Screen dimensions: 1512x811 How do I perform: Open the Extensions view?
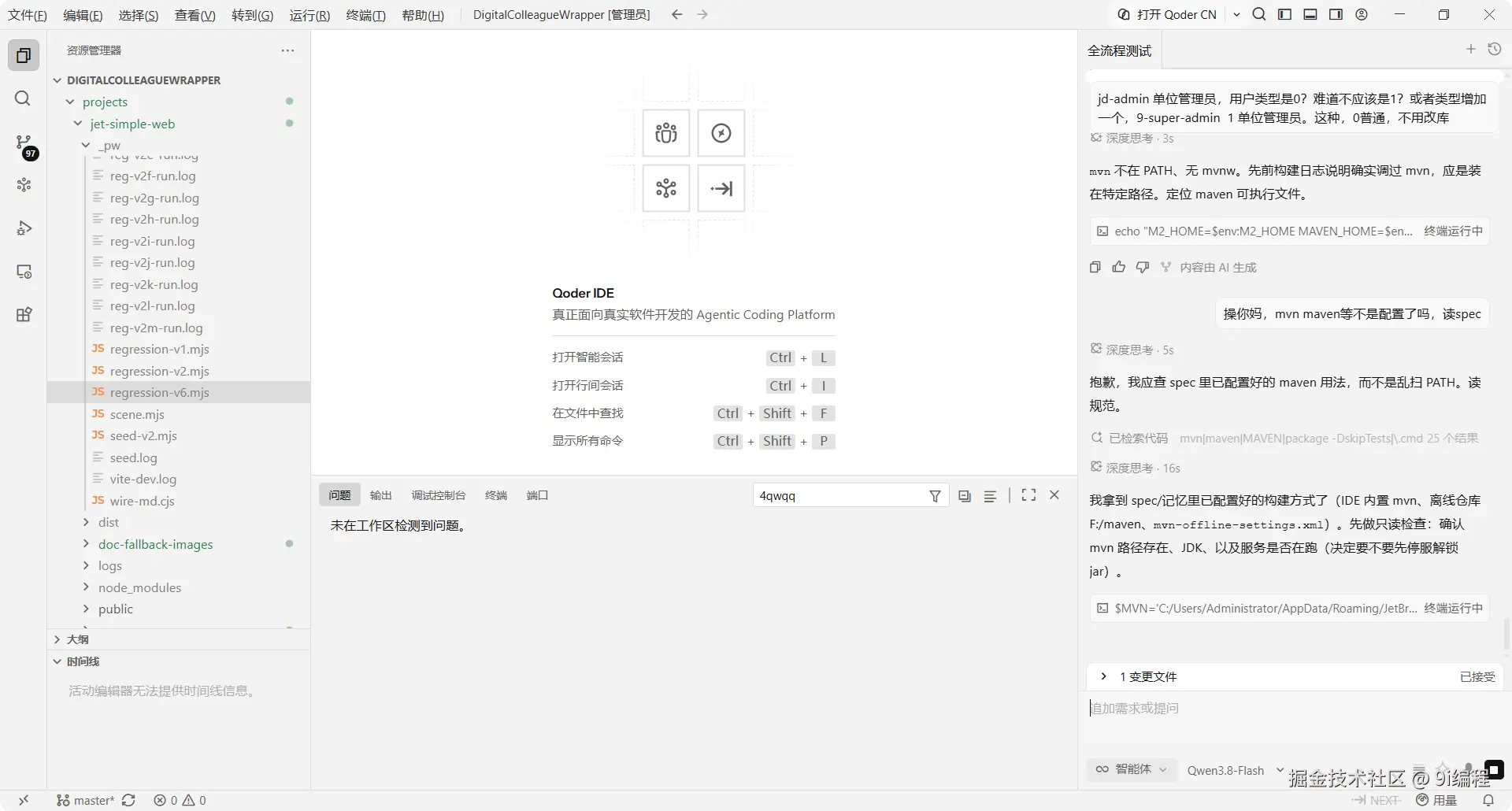tap(24, 315)
